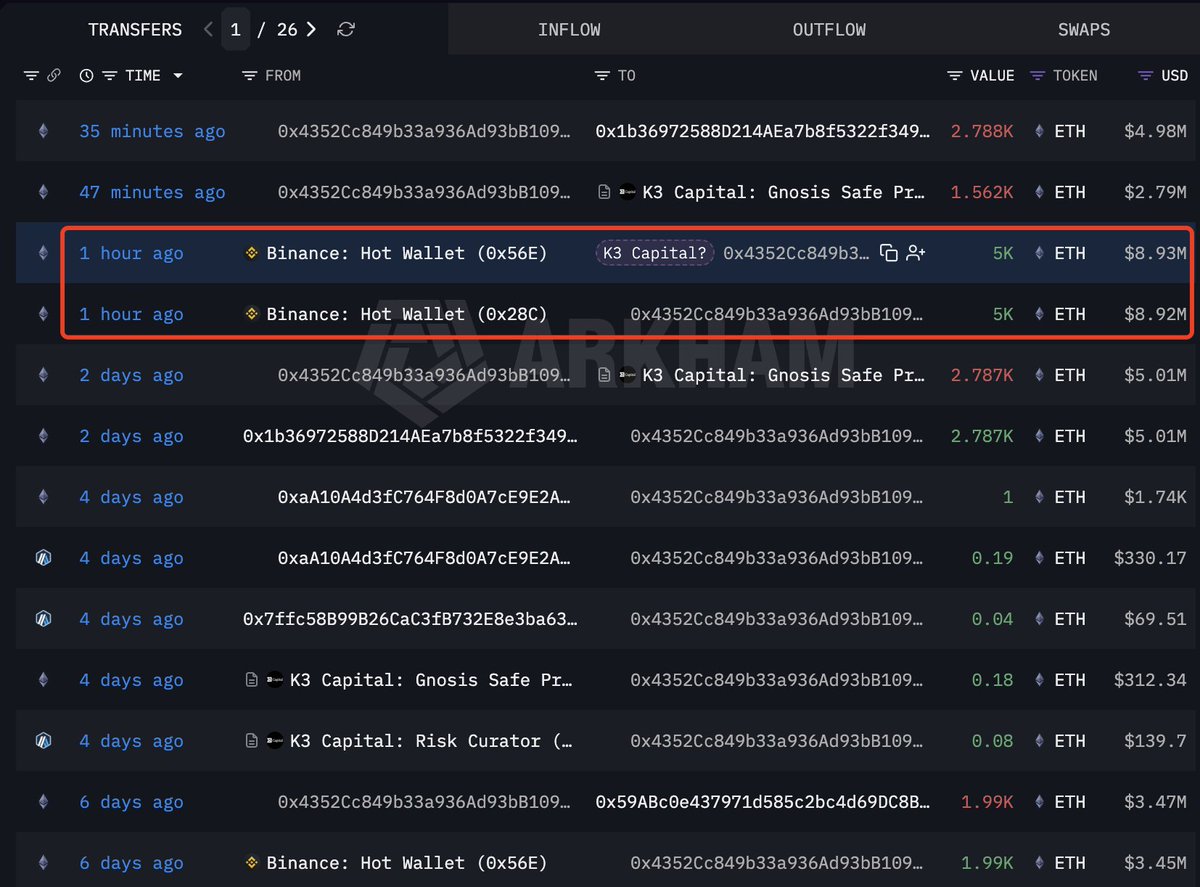The height and width of the screenshot is (887, 1200).
Task: Go to next transfers page arrow
Action: pyautogui.click(x=311, y=30)
